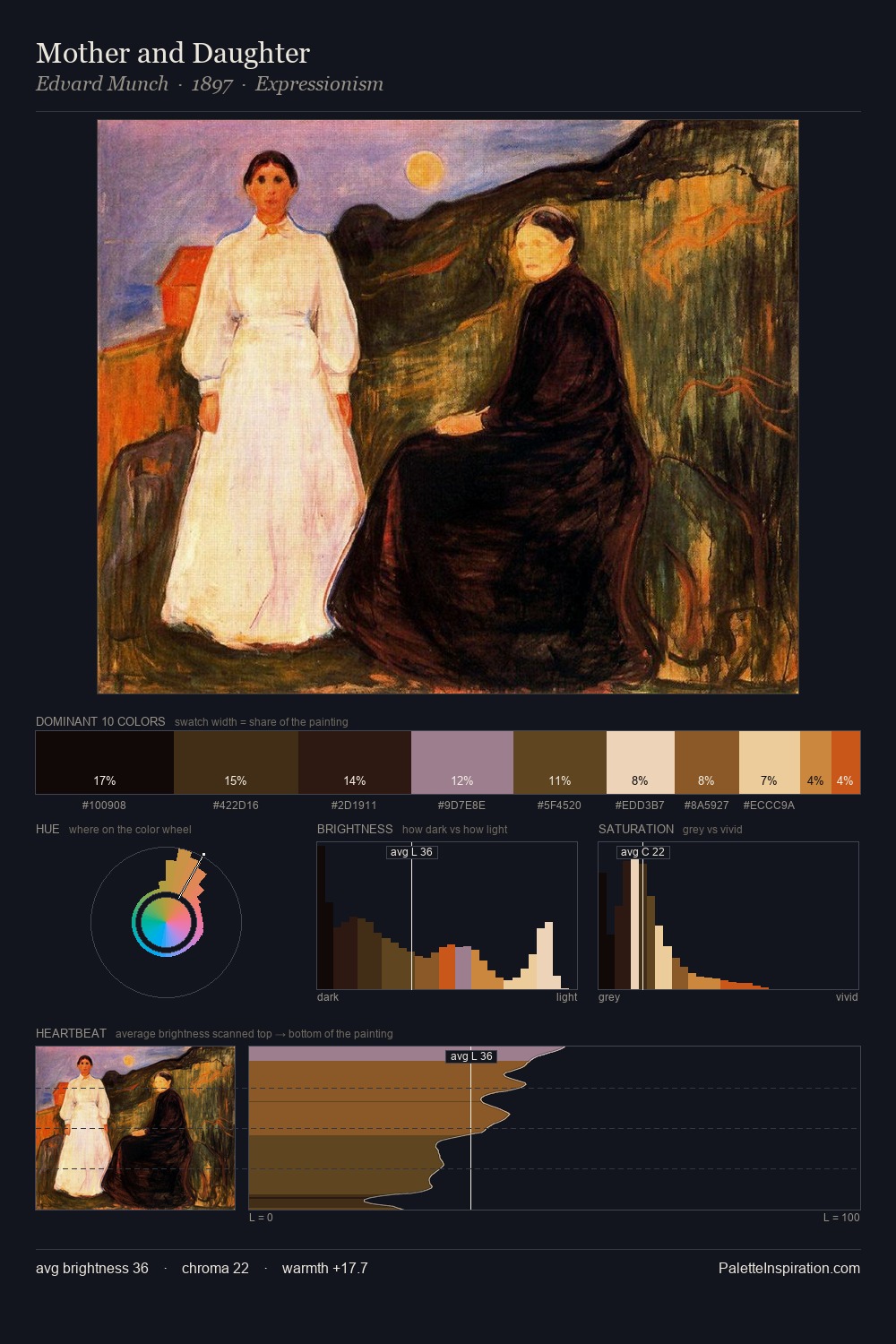Click the #422D16 hex code label
This screenshot has height=1344, width=896.
click(236, 806)
